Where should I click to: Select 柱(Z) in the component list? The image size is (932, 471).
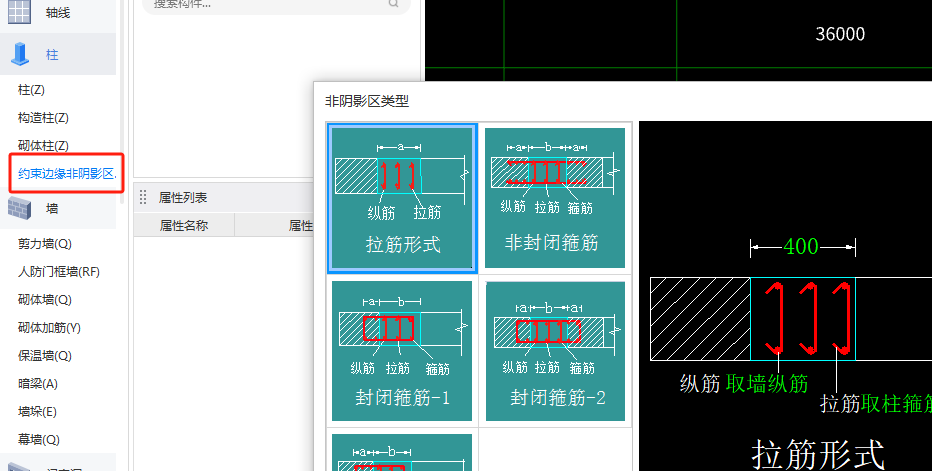point(32,90)
